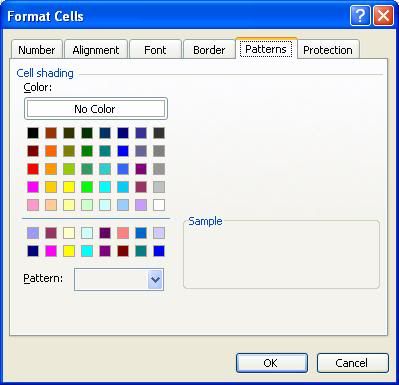Confirm with the OK button
Viewport: 399px width, 385px height.
click(x=272, y=363)
